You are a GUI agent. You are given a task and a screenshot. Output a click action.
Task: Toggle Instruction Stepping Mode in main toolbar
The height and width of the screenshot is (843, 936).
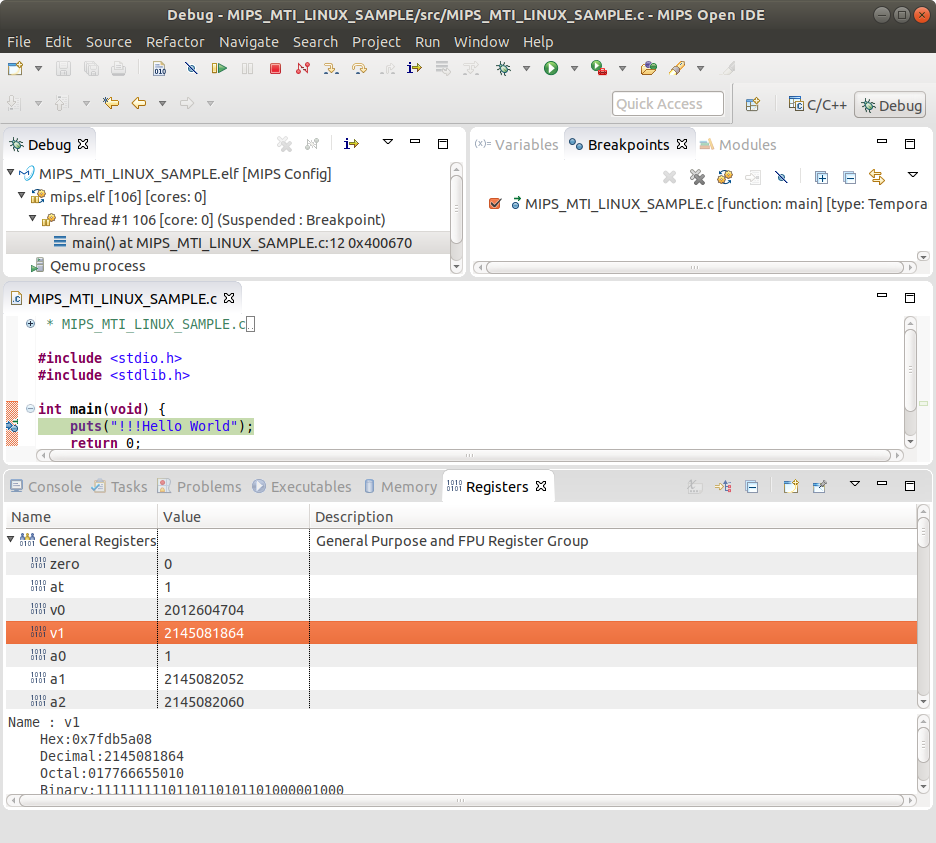click(x=414, y=69)
